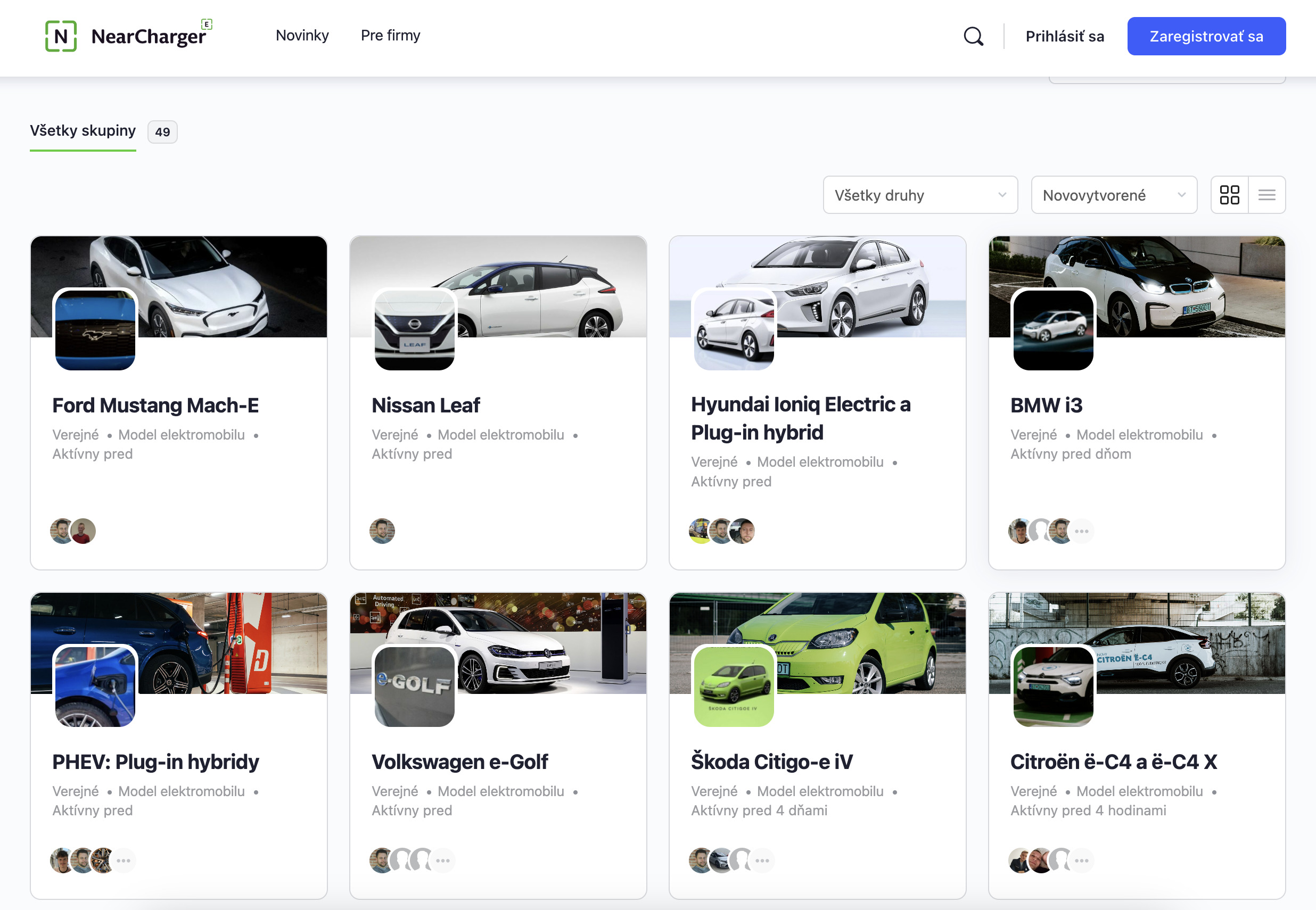Screen dimensions: 1316x910
Task: Open Citroën ë-C4 group avatar image
Action: (1053, 686)
